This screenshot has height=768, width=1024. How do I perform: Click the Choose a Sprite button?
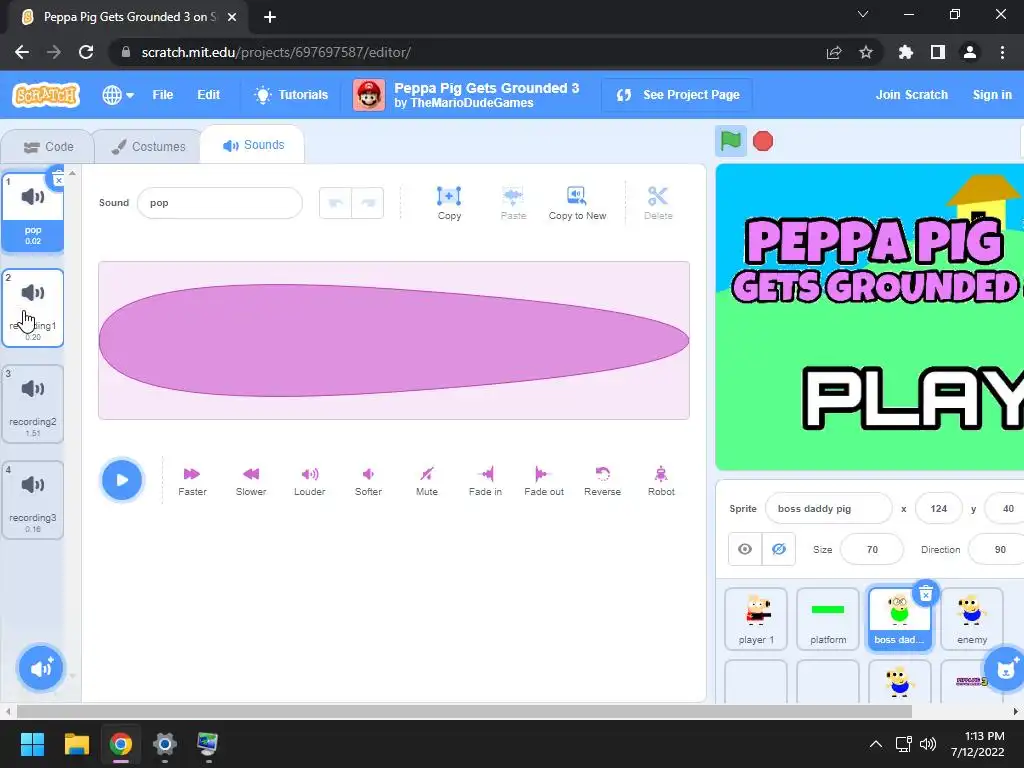[1006, 667]
